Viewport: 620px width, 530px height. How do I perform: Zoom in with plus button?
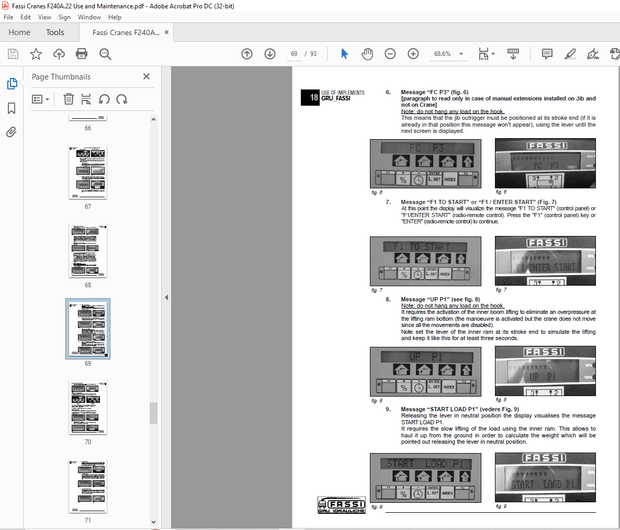[x=413, y=54]
